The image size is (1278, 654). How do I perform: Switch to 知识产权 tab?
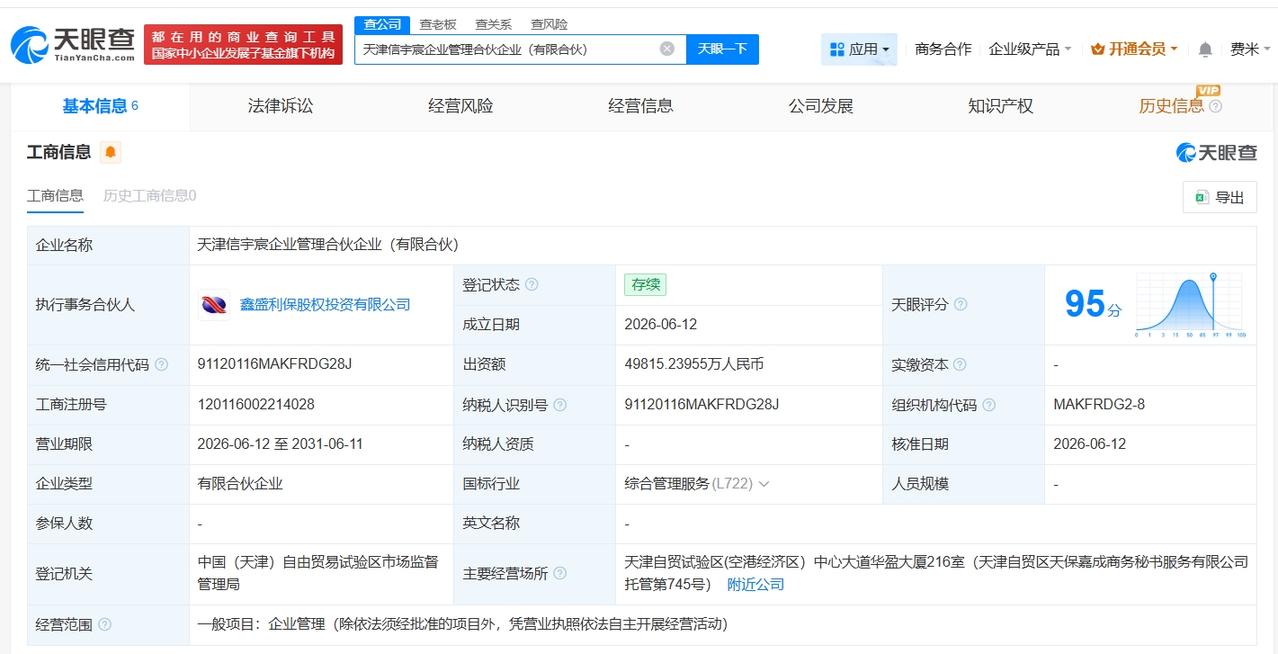pyautogui.click(x=1000, y=106)
